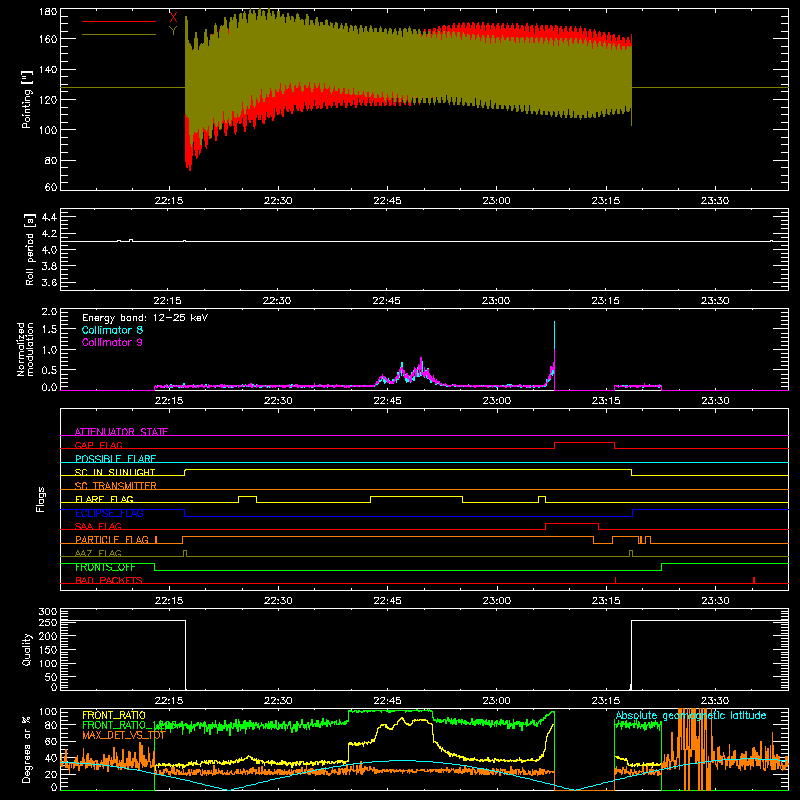This screenshot has width=800, height=800.
Task: Click the green 'FRONTS_OFF' label
Action: point(105,567)
